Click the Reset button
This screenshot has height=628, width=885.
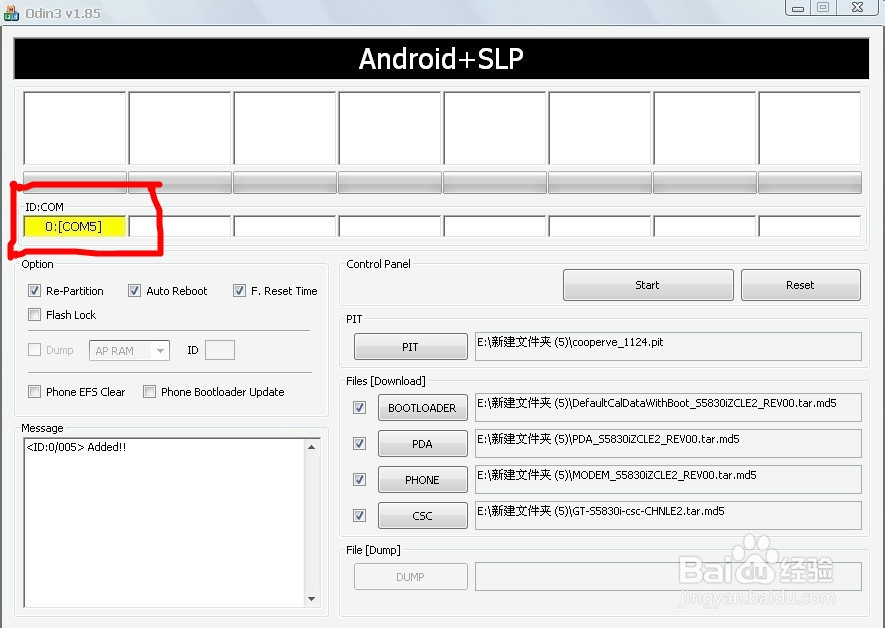(800, 285)
